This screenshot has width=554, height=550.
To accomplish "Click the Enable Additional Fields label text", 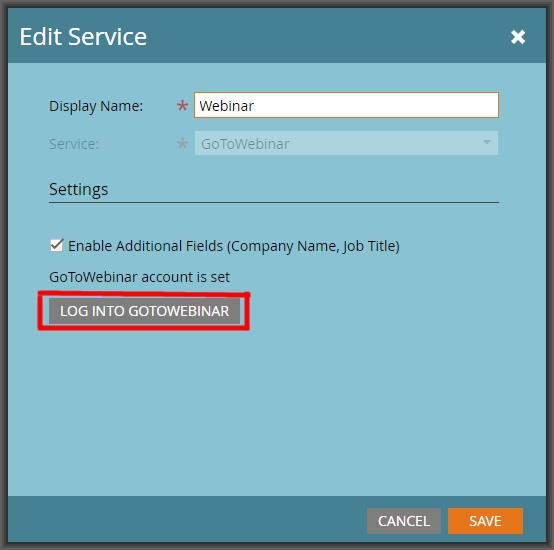I will [234, 246].
